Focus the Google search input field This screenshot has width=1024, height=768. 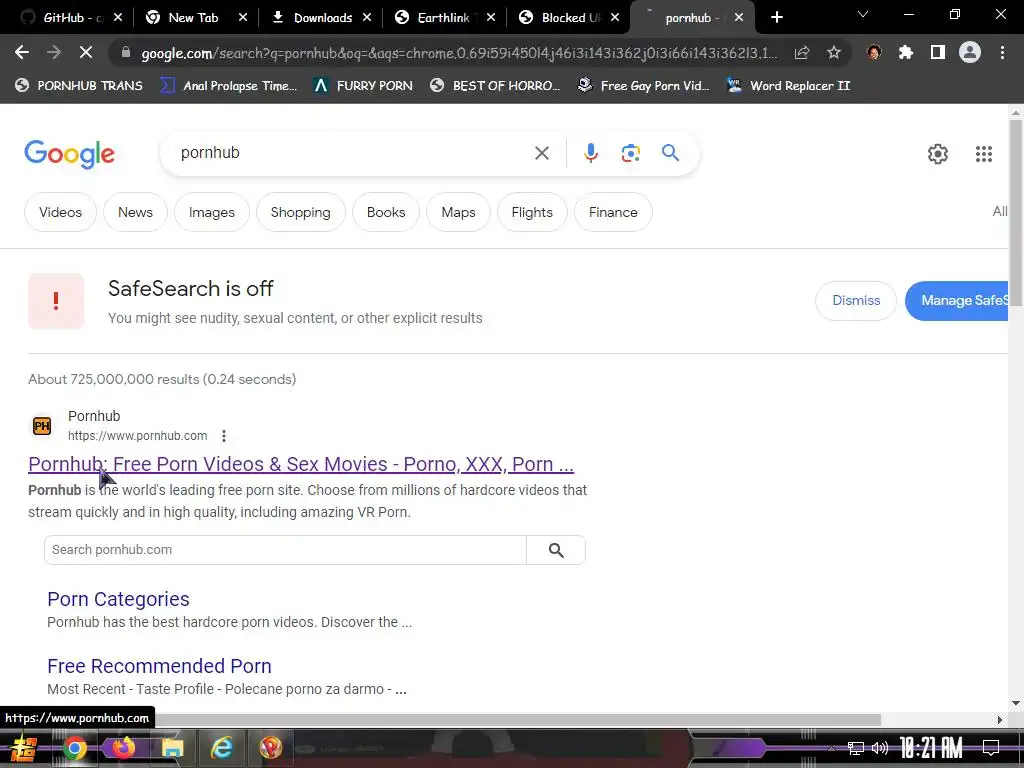pyautogui.click(x=353, y=153)
